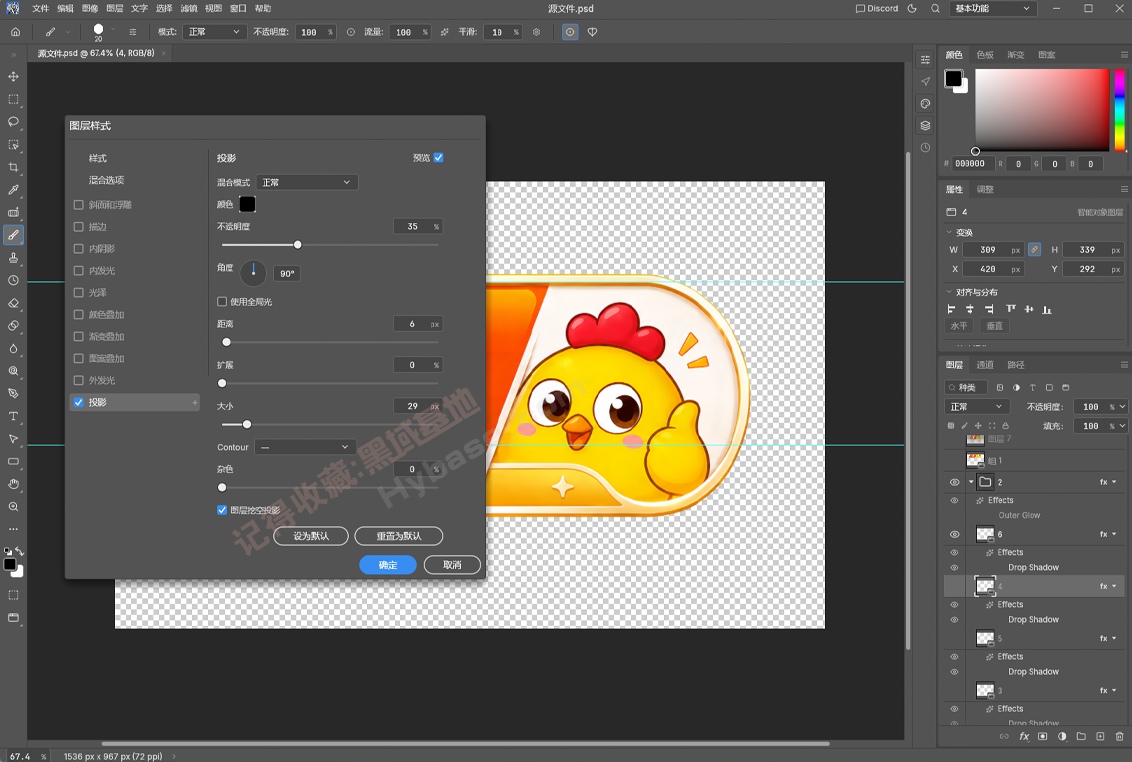Select the Pen tool

[13, 394]
